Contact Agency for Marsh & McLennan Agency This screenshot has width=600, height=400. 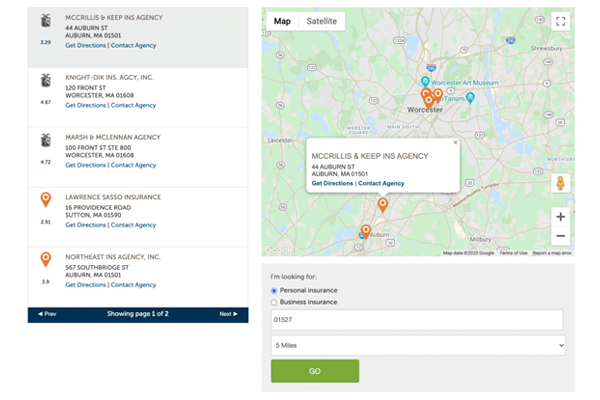click(134, 165)
